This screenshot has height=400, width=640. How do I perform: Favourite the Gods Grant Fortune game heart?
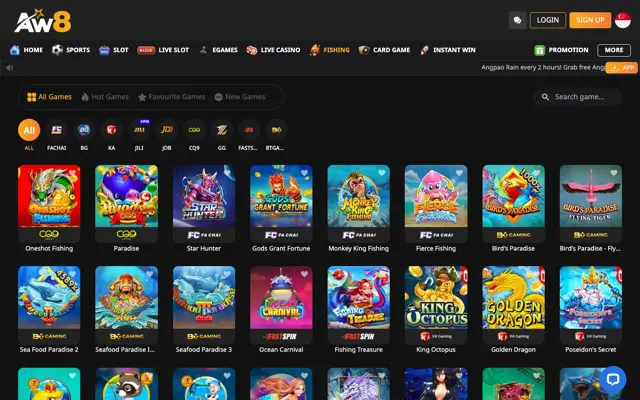point(304,173)
